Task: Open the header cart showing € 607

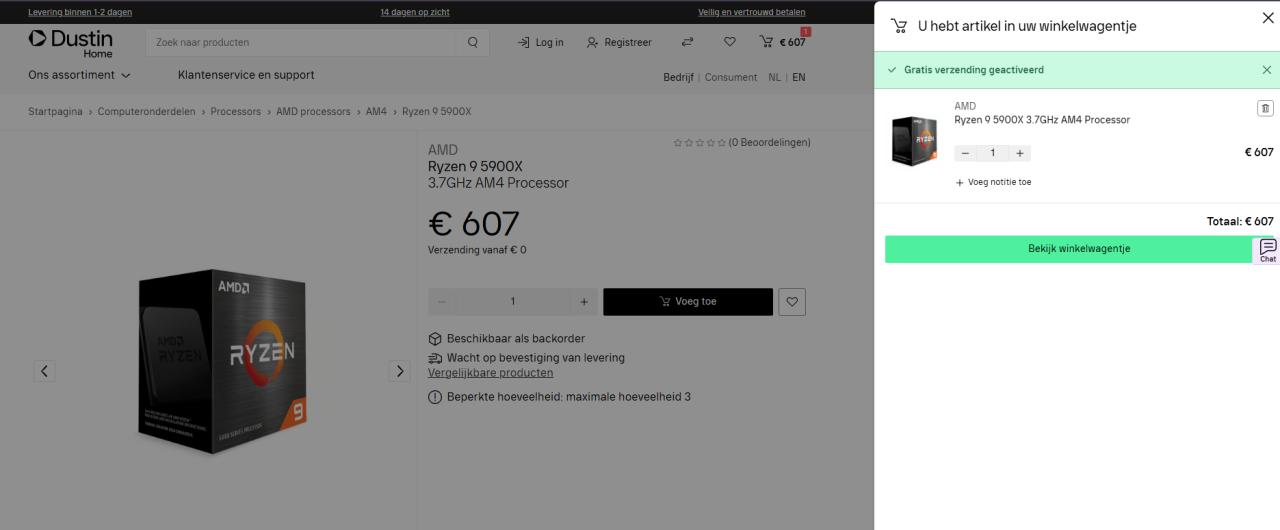Action: 783,42
